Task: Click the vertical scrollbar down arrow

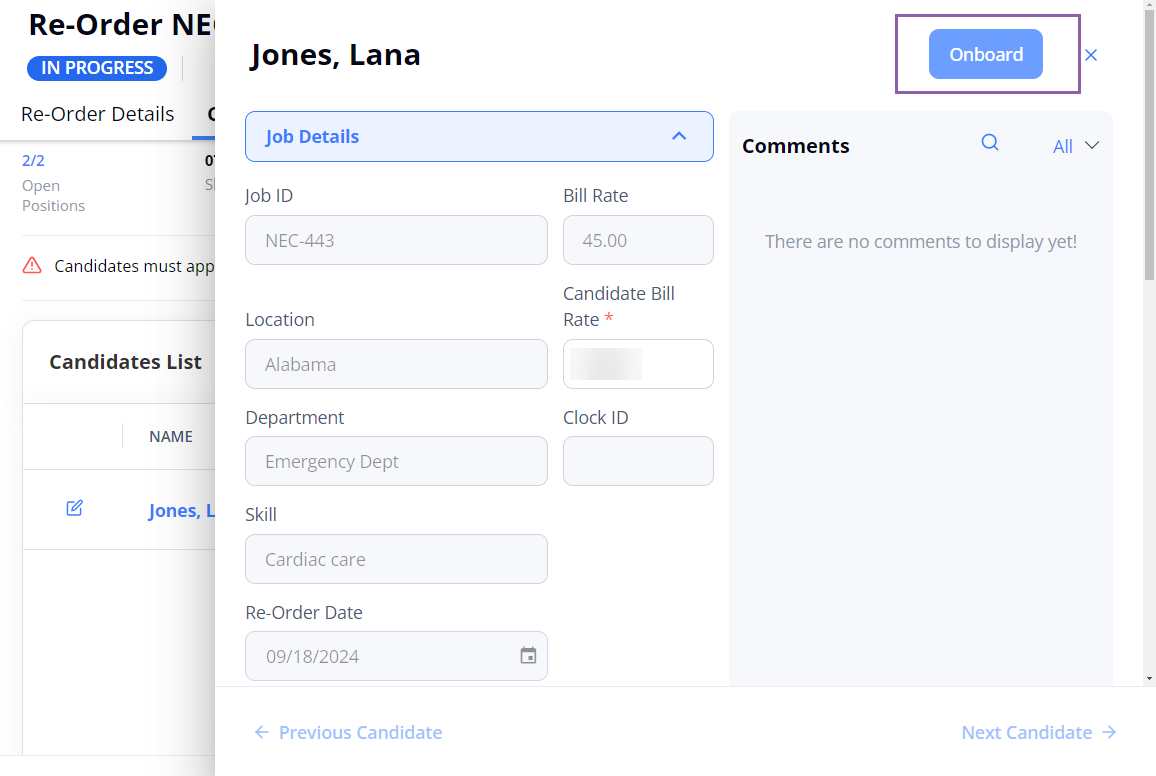Action: point(1149,678)
